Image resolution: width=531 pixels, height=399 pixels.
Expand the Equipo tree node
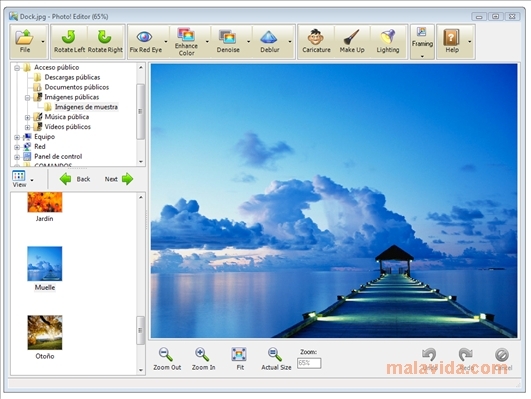coord(17,137)
